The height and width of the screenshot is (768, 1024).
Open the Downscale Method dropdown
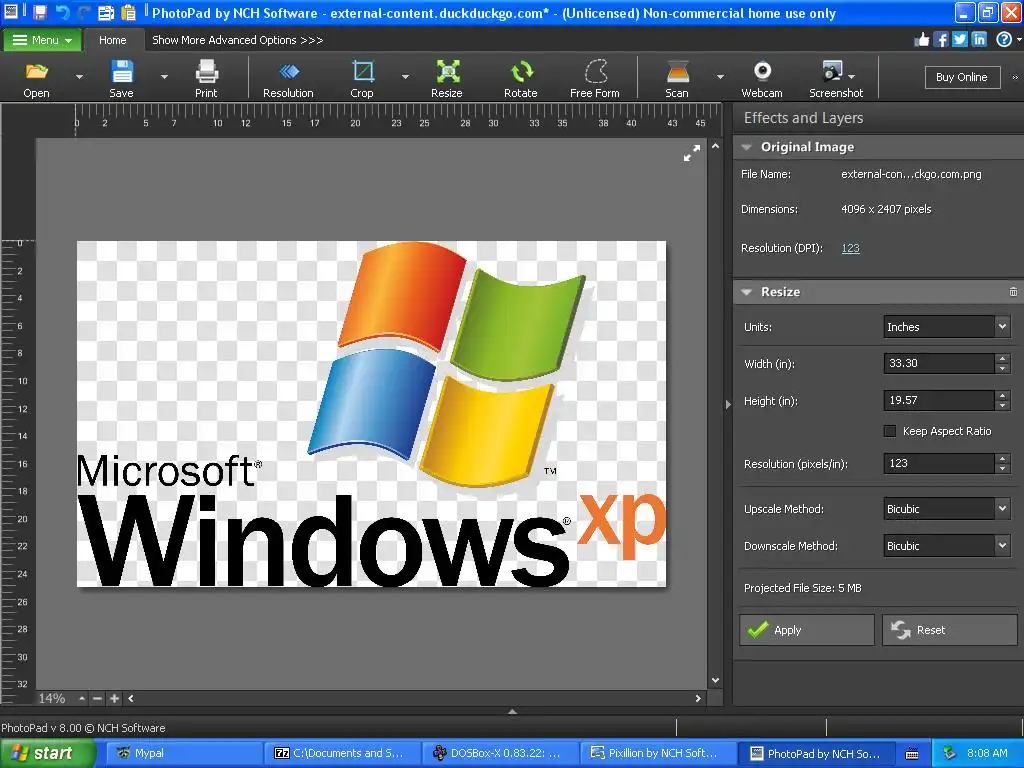947,546
